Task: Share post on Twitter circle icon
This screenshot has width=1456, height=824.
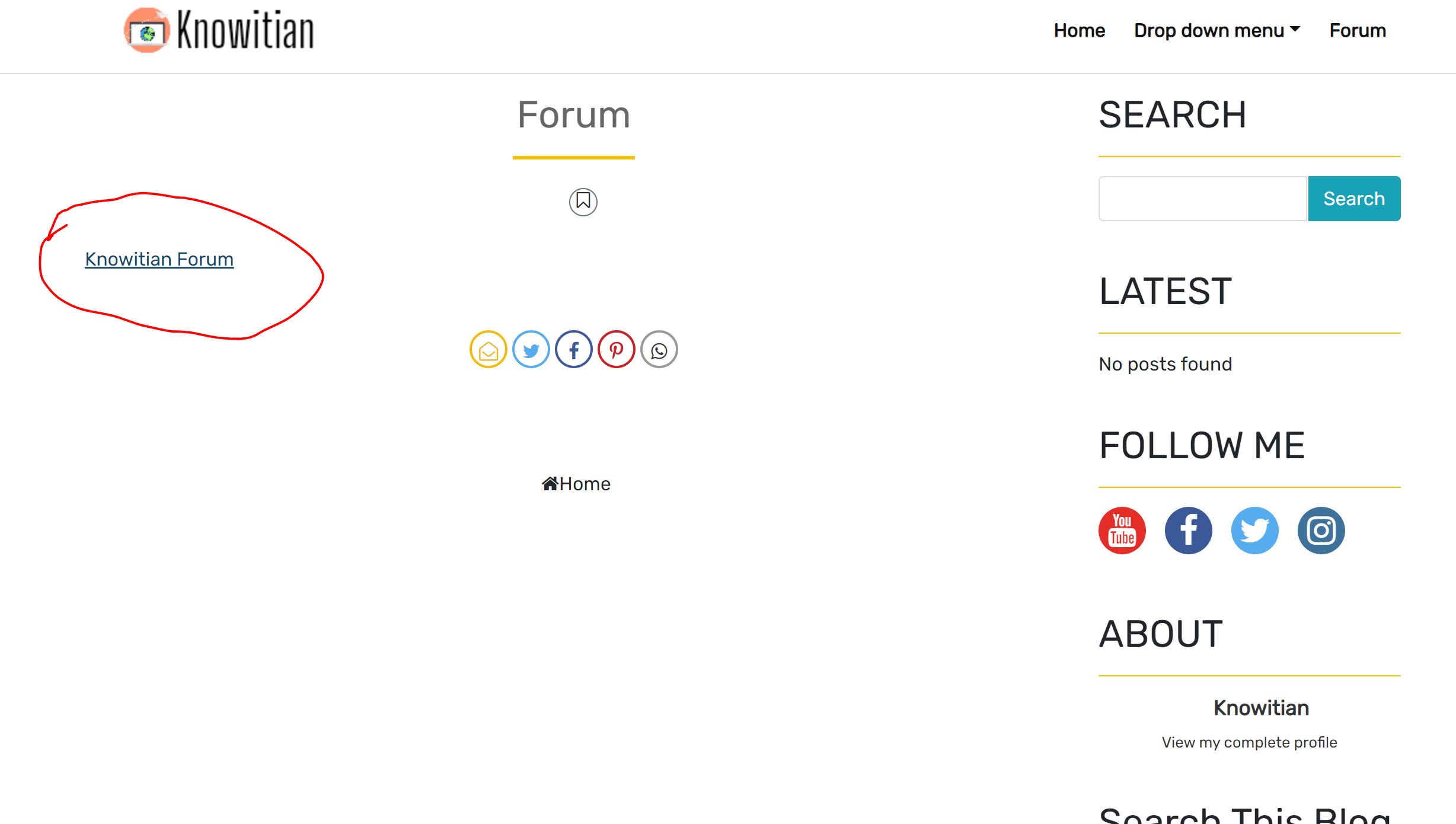Action: pos(531,350)
